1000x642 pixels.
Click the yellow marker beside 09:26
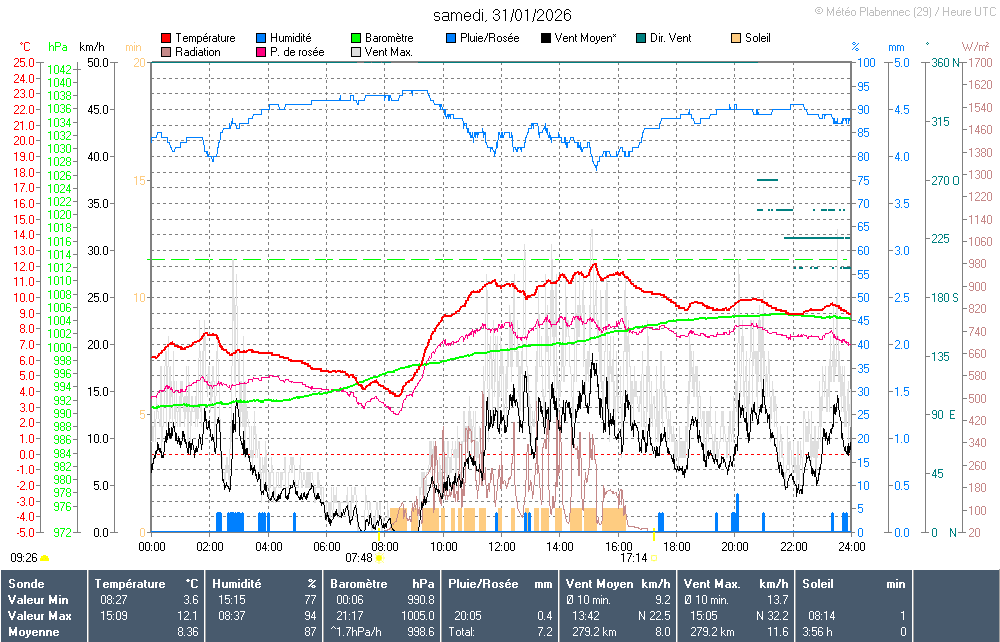45,558
